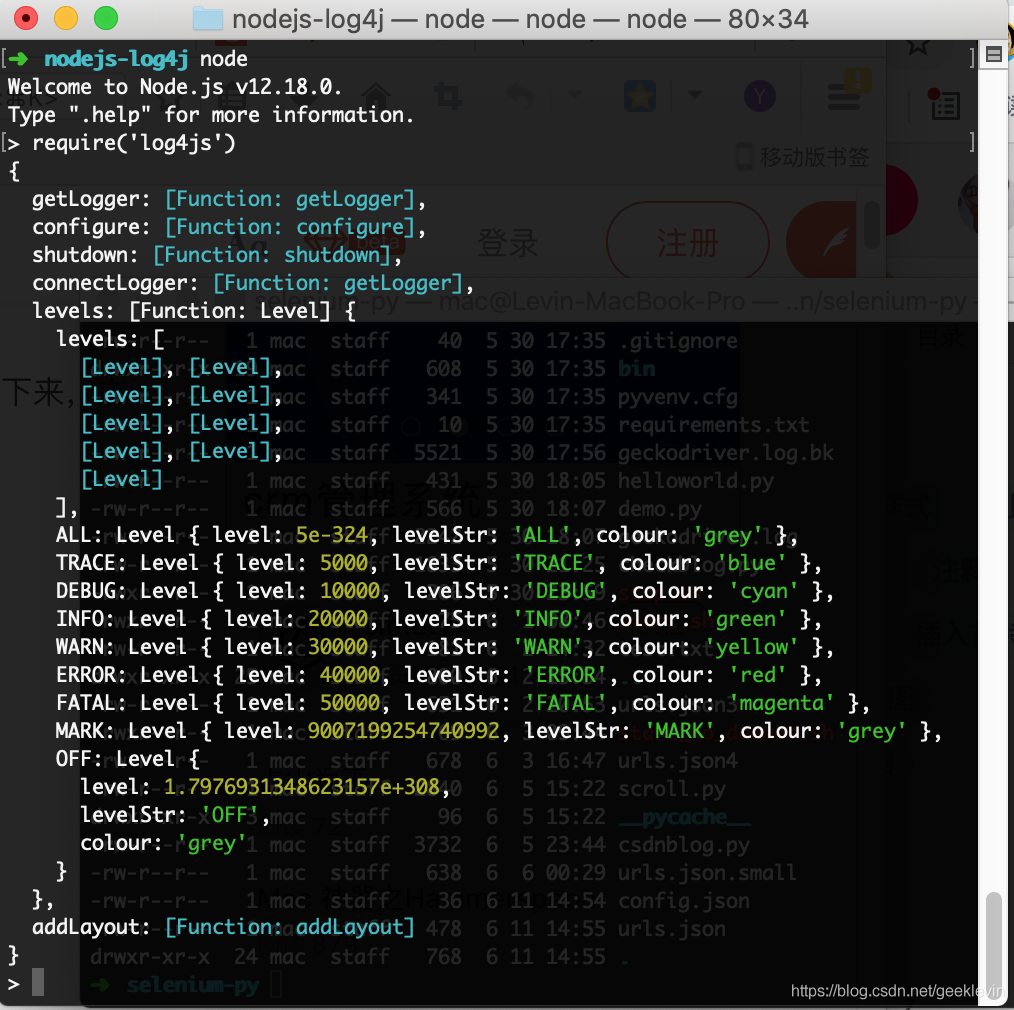
Task: Zoom the terminal with the green button
Action: [106, 18]
